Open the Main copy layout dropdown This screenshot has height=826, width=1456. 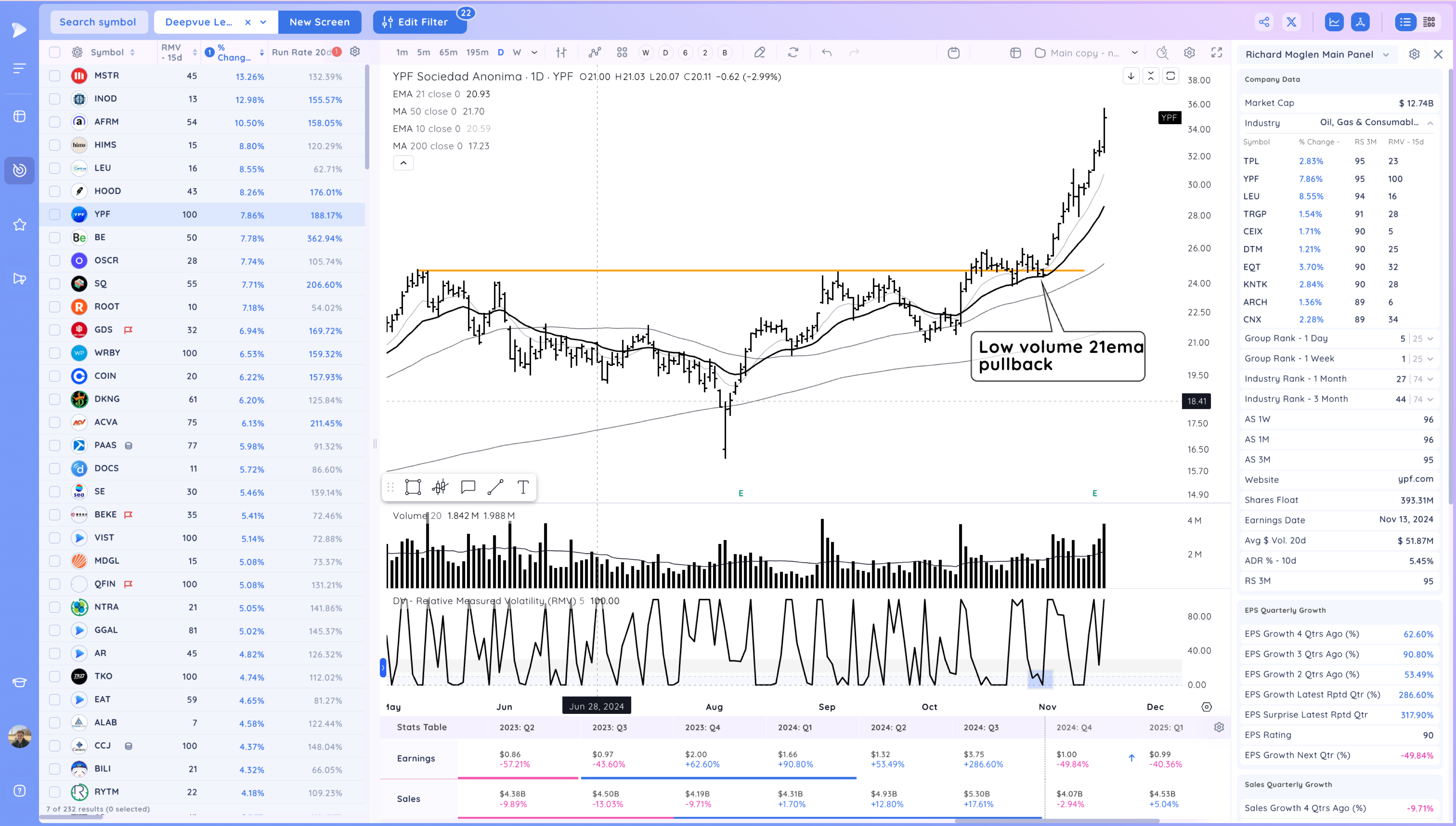point(1134,53)
